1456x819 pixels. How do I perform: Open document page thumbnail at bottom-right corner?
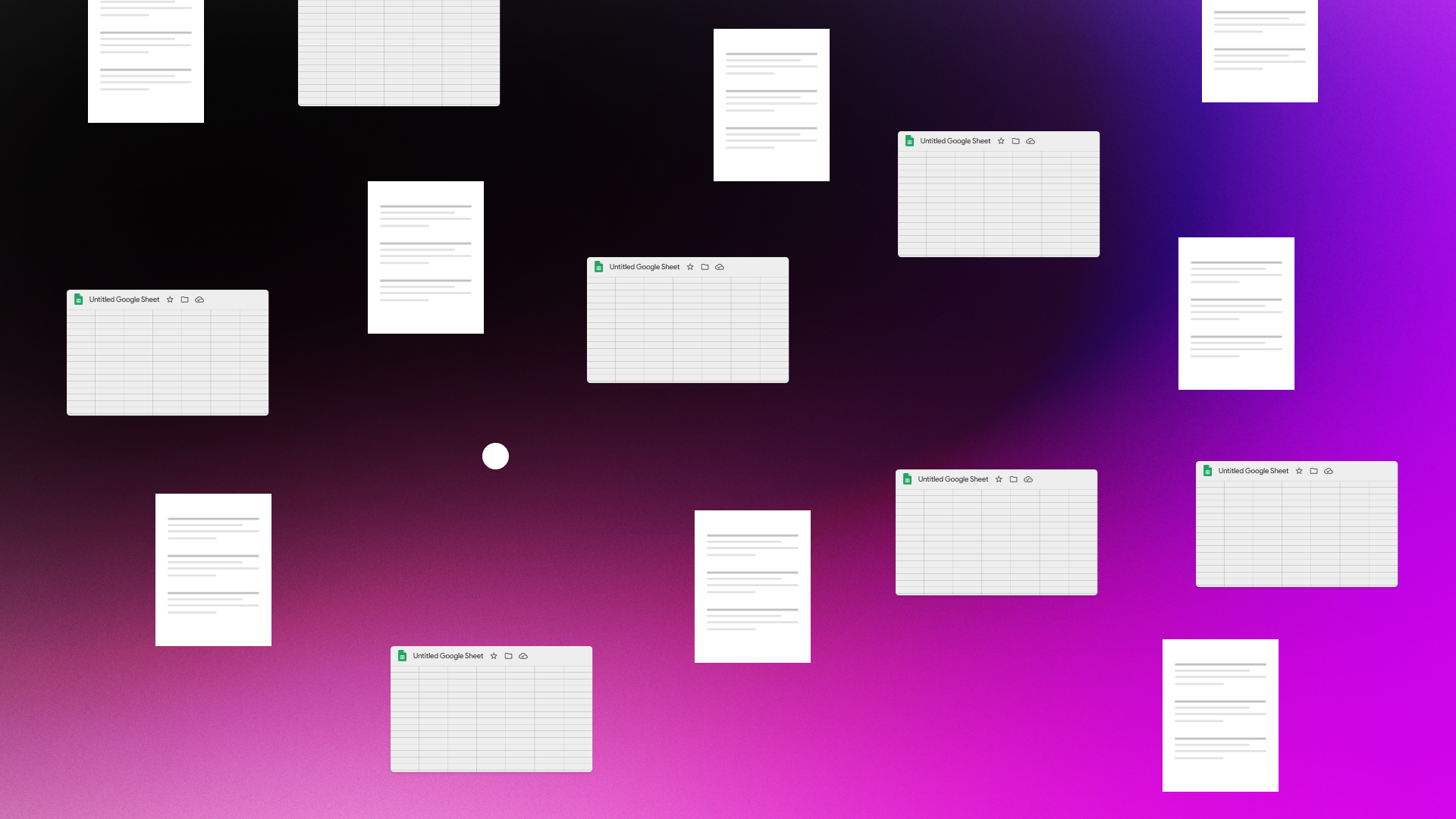pos(1220,715)
